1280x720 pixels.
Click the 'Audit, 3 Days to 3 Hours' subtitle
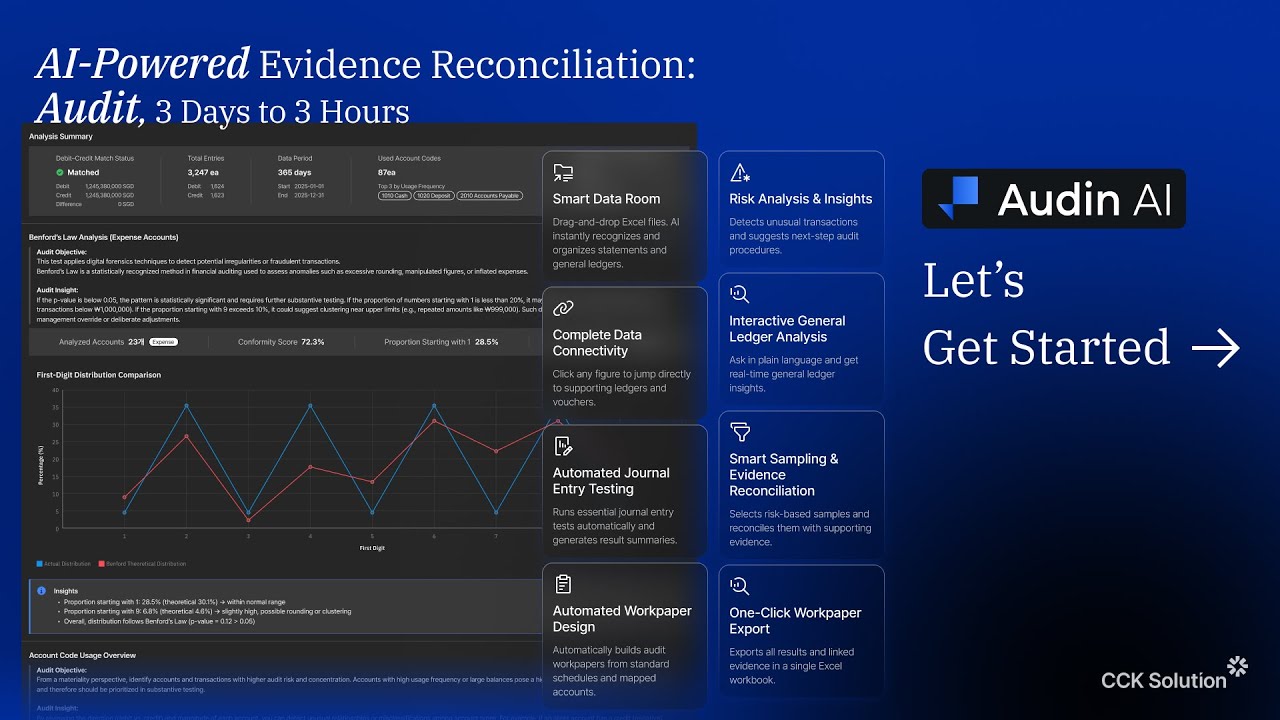click(x=222, y=109)
